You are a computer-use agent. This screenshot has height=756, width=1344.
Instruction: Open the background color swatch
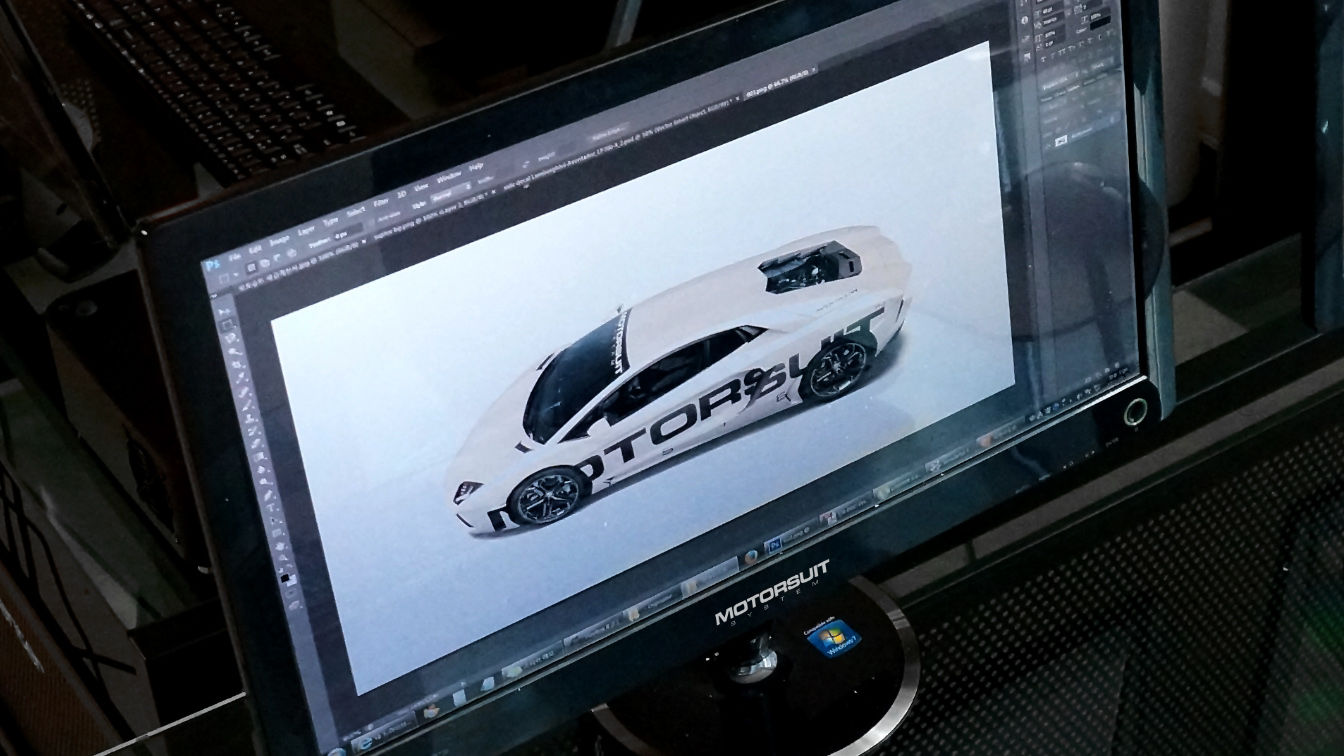coord(292,582)
